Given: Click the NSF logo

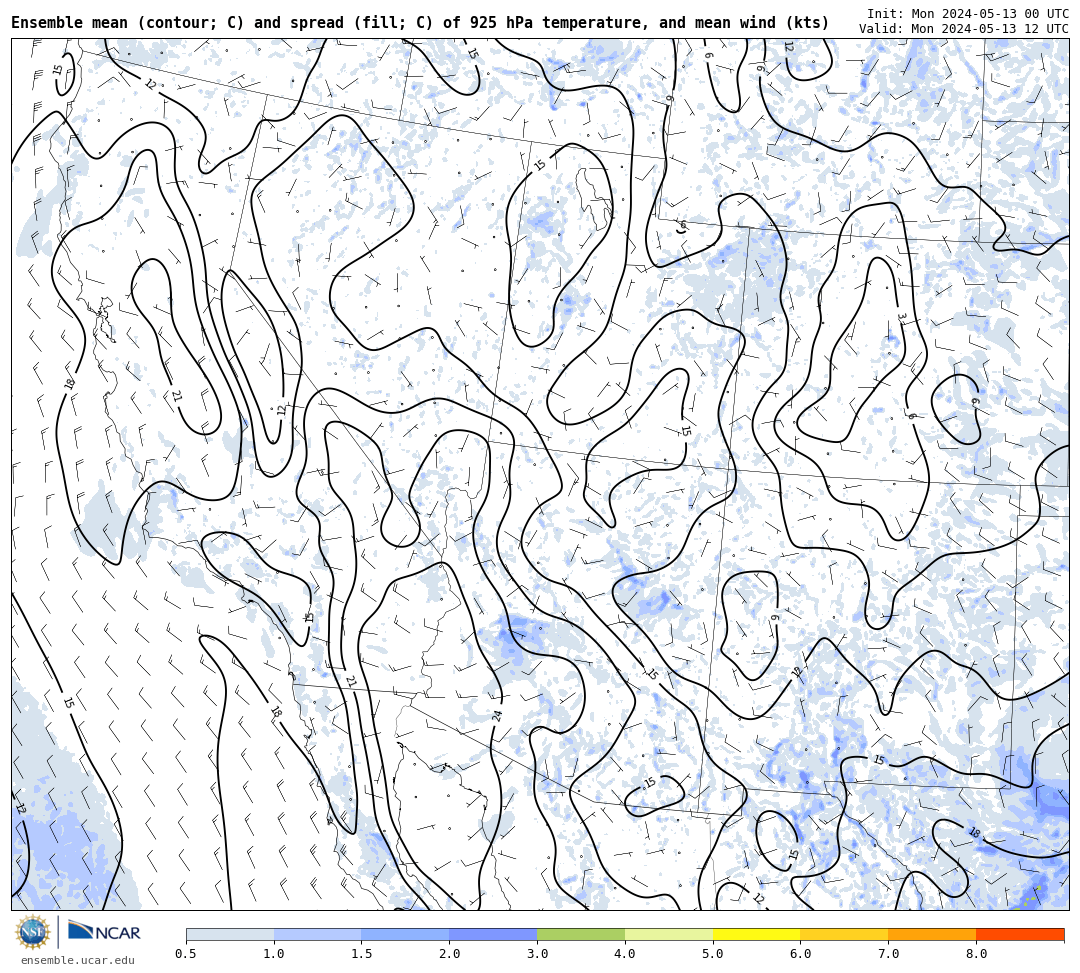Looking at the screenshot, I should coord(33,933).
